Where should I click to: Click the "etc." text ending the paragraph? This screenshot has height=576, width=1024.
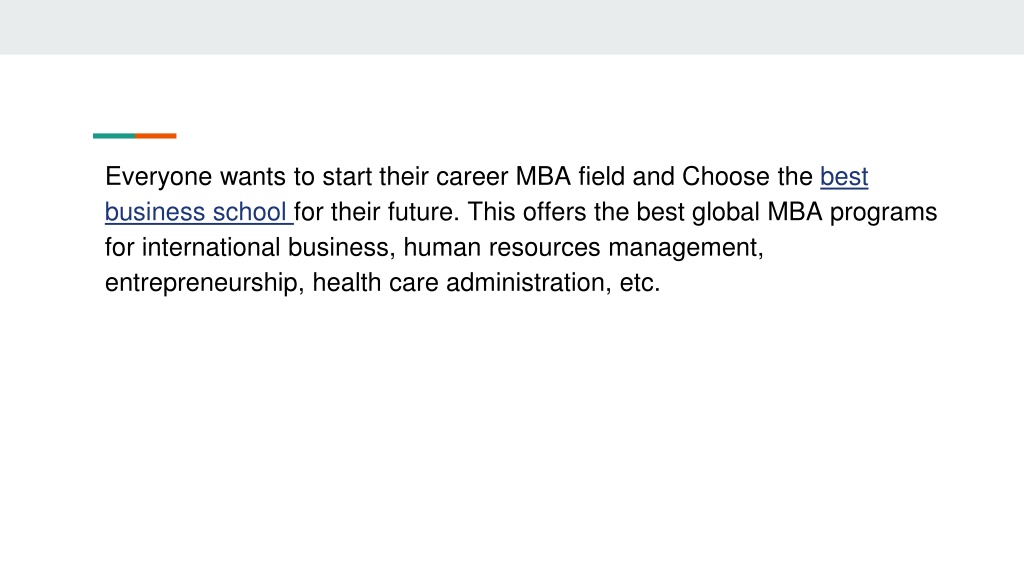click(x=640, y=283)
